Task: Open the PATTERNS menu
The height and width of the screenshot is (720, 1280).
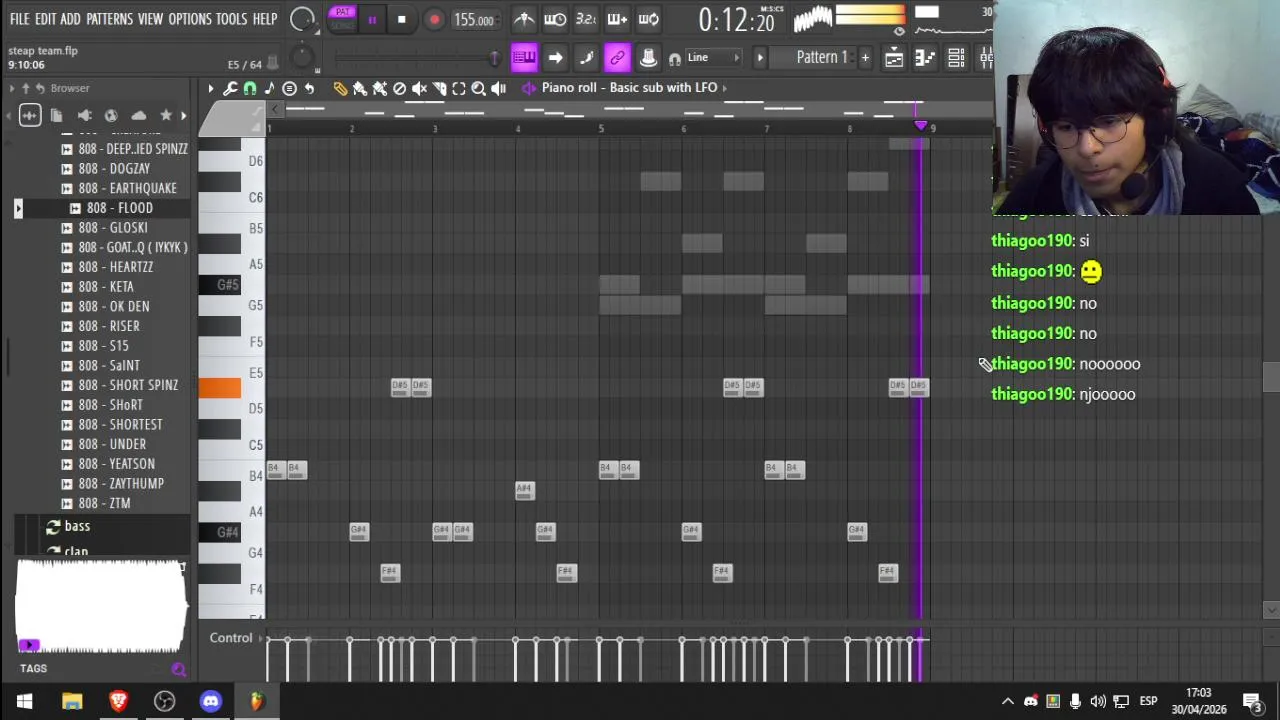Action: [109, 19]
